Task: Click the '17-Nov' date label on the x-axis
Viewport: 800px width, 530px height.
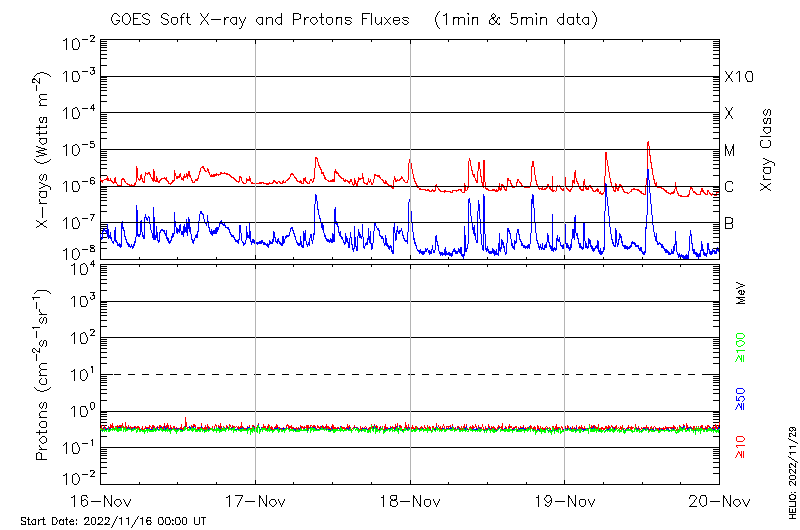Action: 256,500
